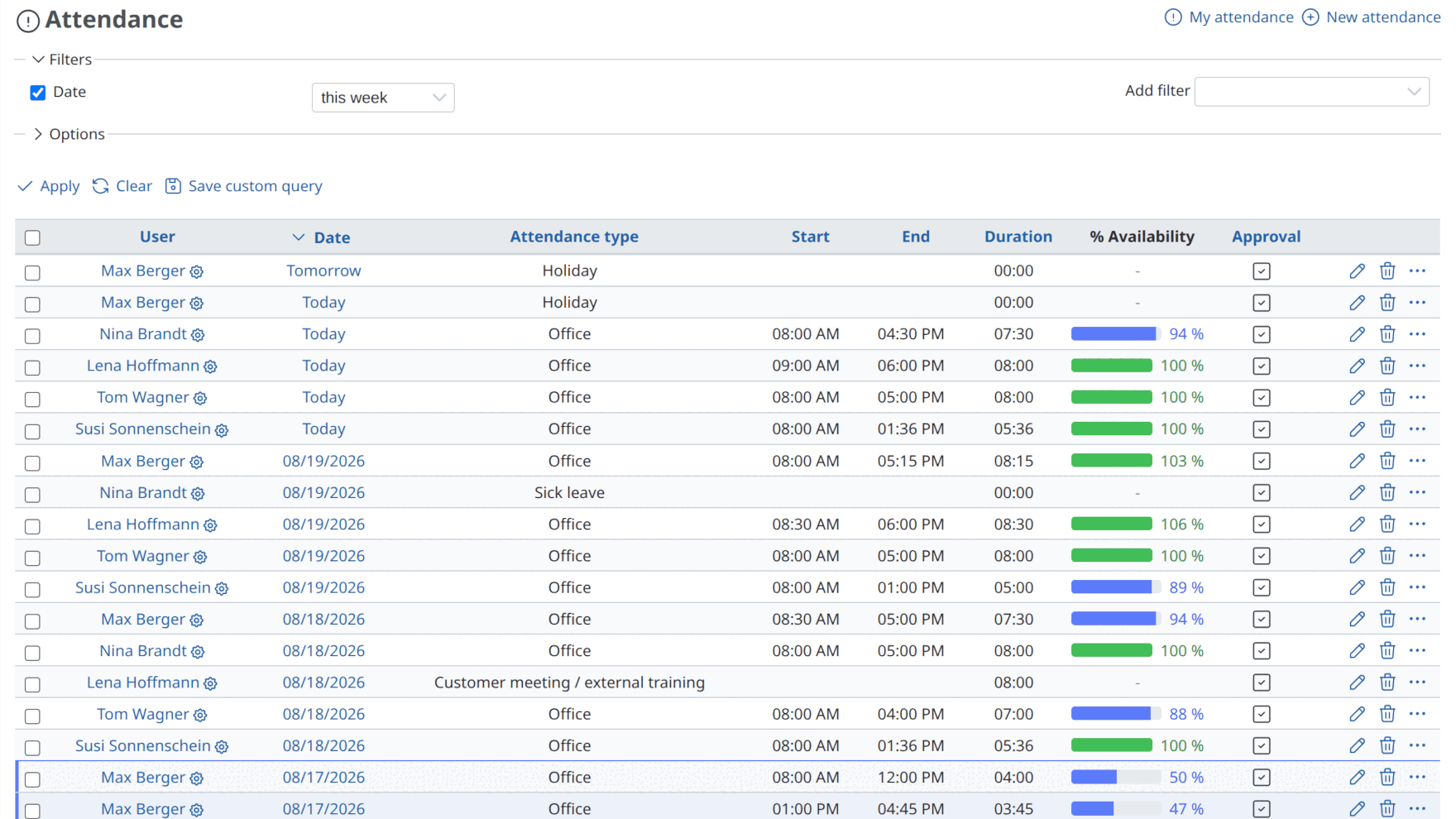
Task: Edit Nina Brandt's Sick leave entry
Action: [1357, 493]
